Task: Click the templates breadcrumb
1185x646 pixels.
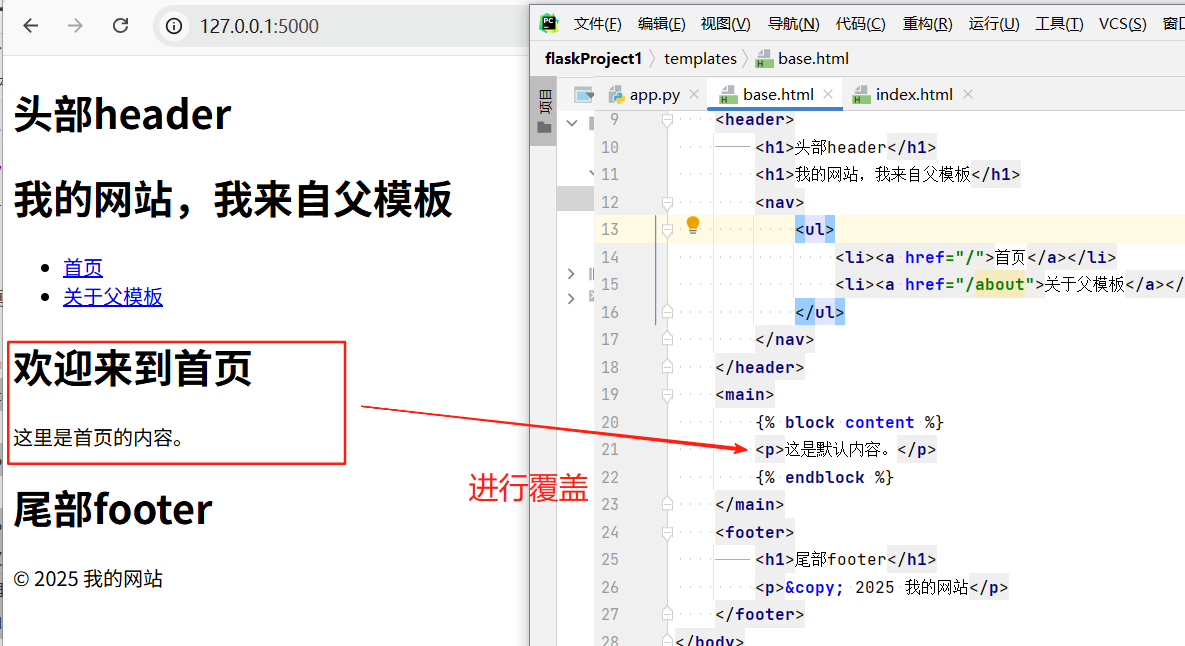Action: [x=700, y=59]
